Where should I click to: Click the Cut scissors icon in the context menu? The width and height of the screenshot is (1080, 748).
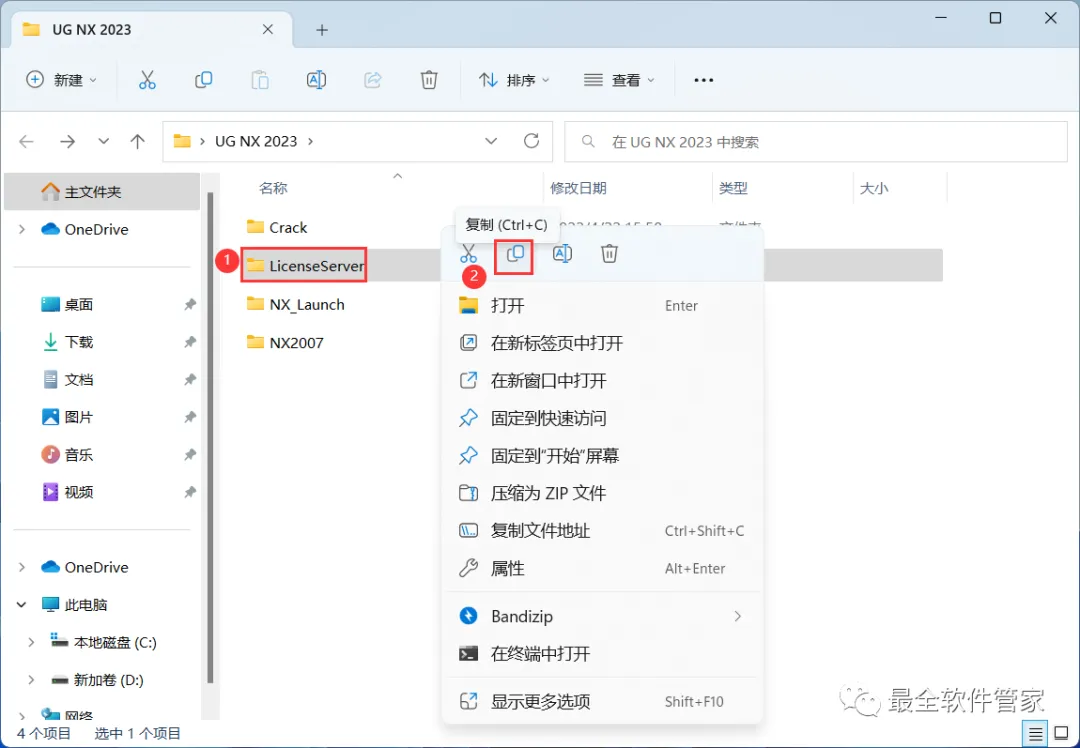coord(468,253)
